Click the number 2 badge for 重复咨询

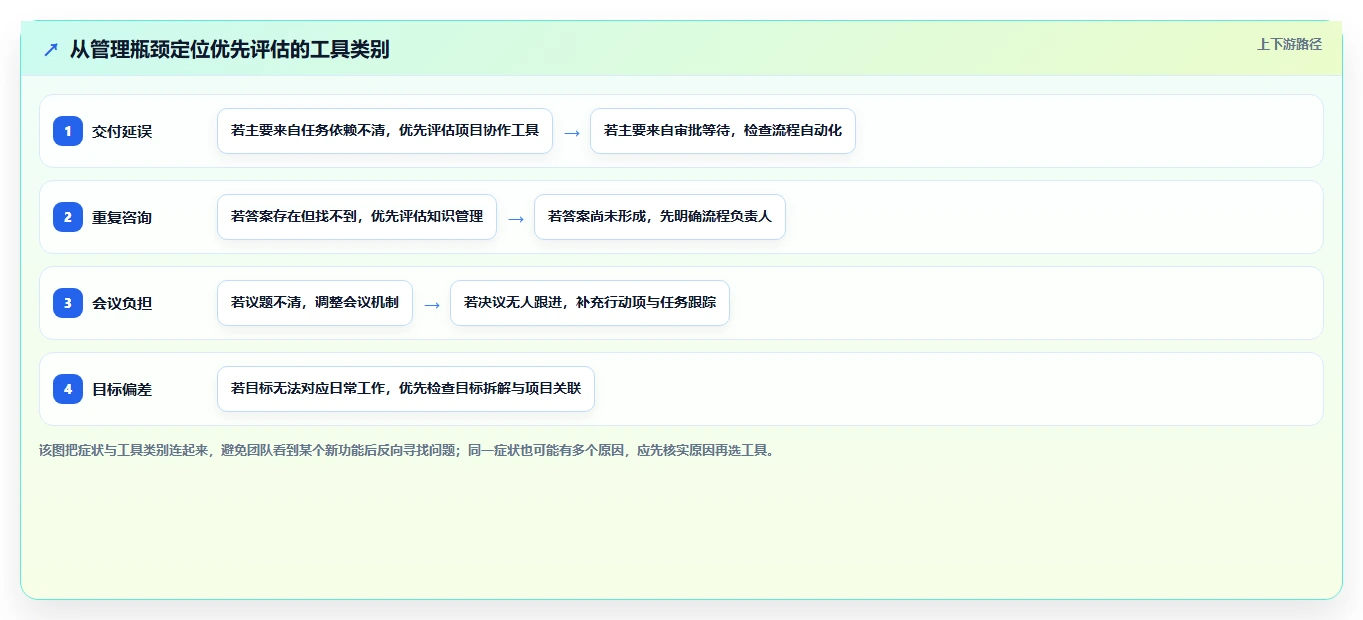click(68, 217)
